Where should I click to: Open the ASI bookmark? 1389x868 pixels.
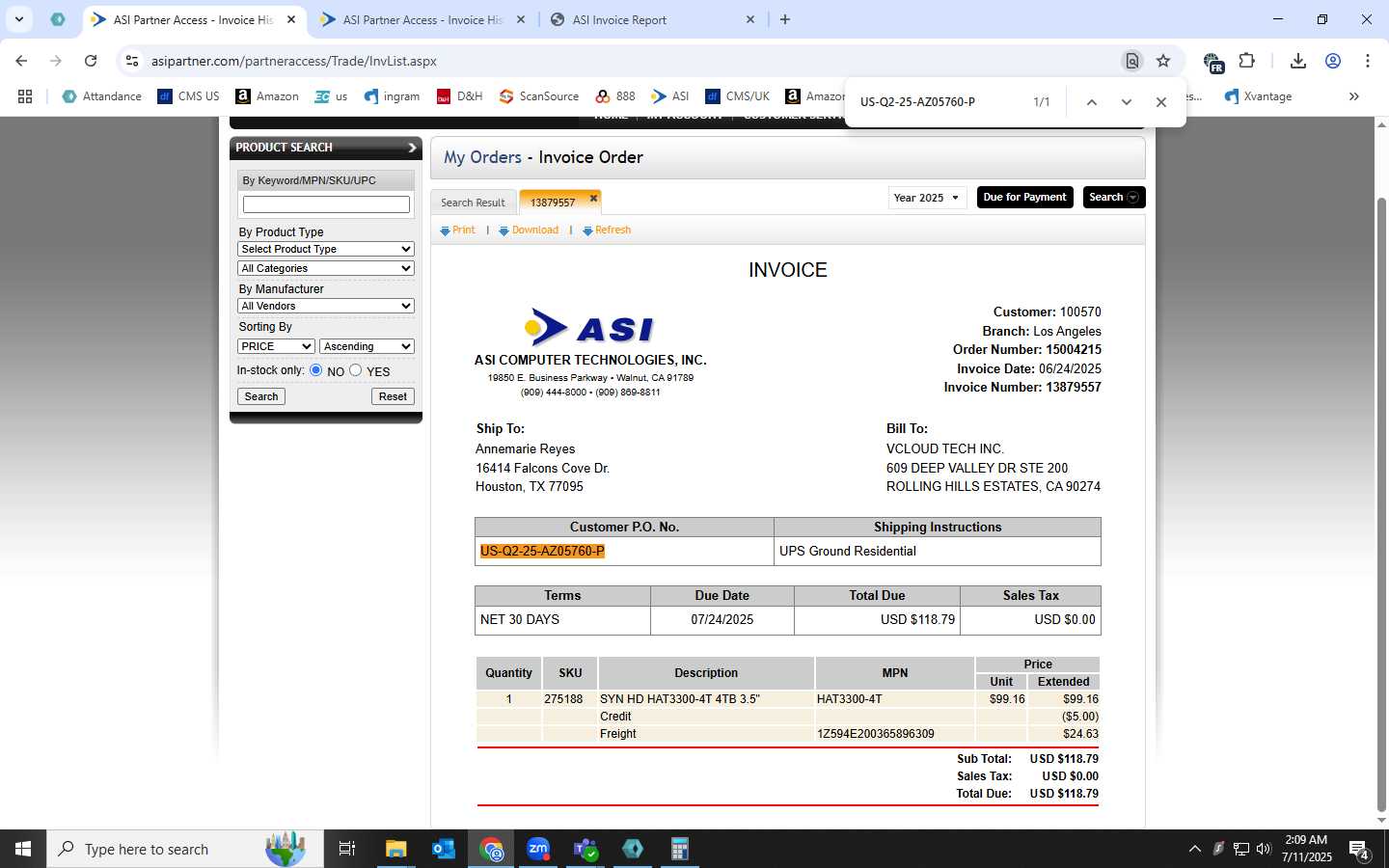670,96
